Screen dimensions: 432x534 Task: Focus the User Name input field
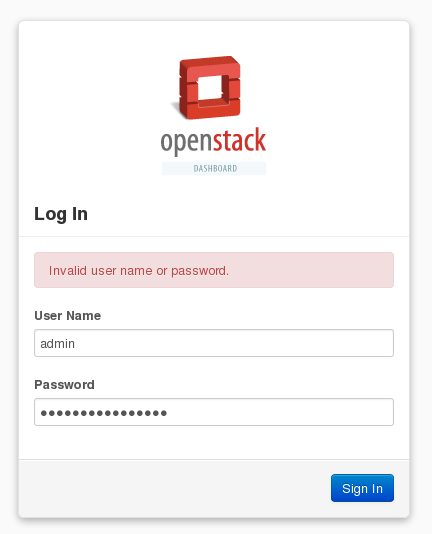click(214, 343)
